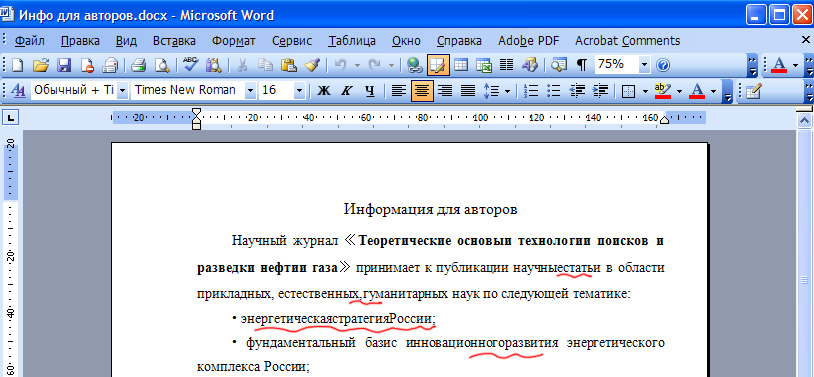Run the ABC spelling check

pos(191,65)
